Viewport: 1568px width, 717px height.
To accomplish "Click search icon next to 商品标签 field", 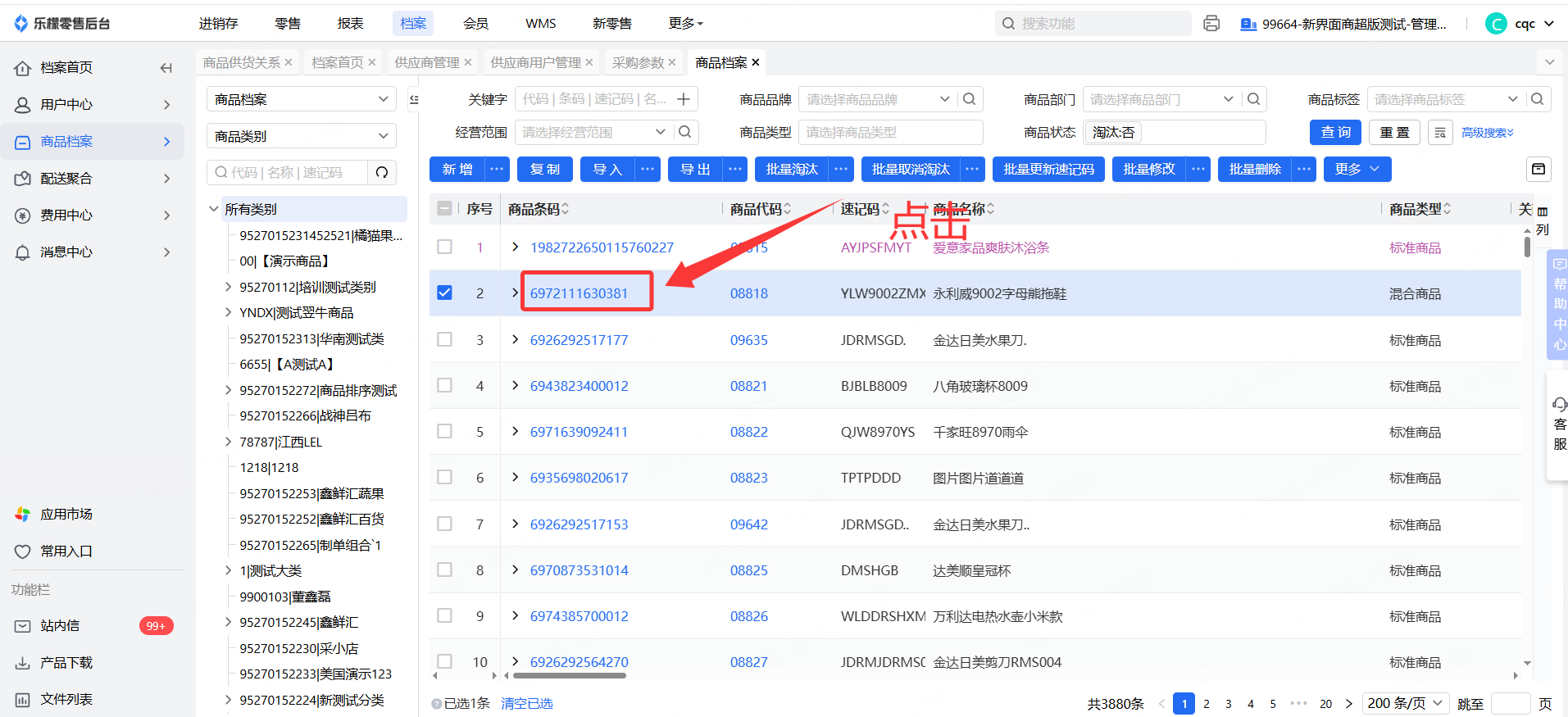I will 1537,99.
